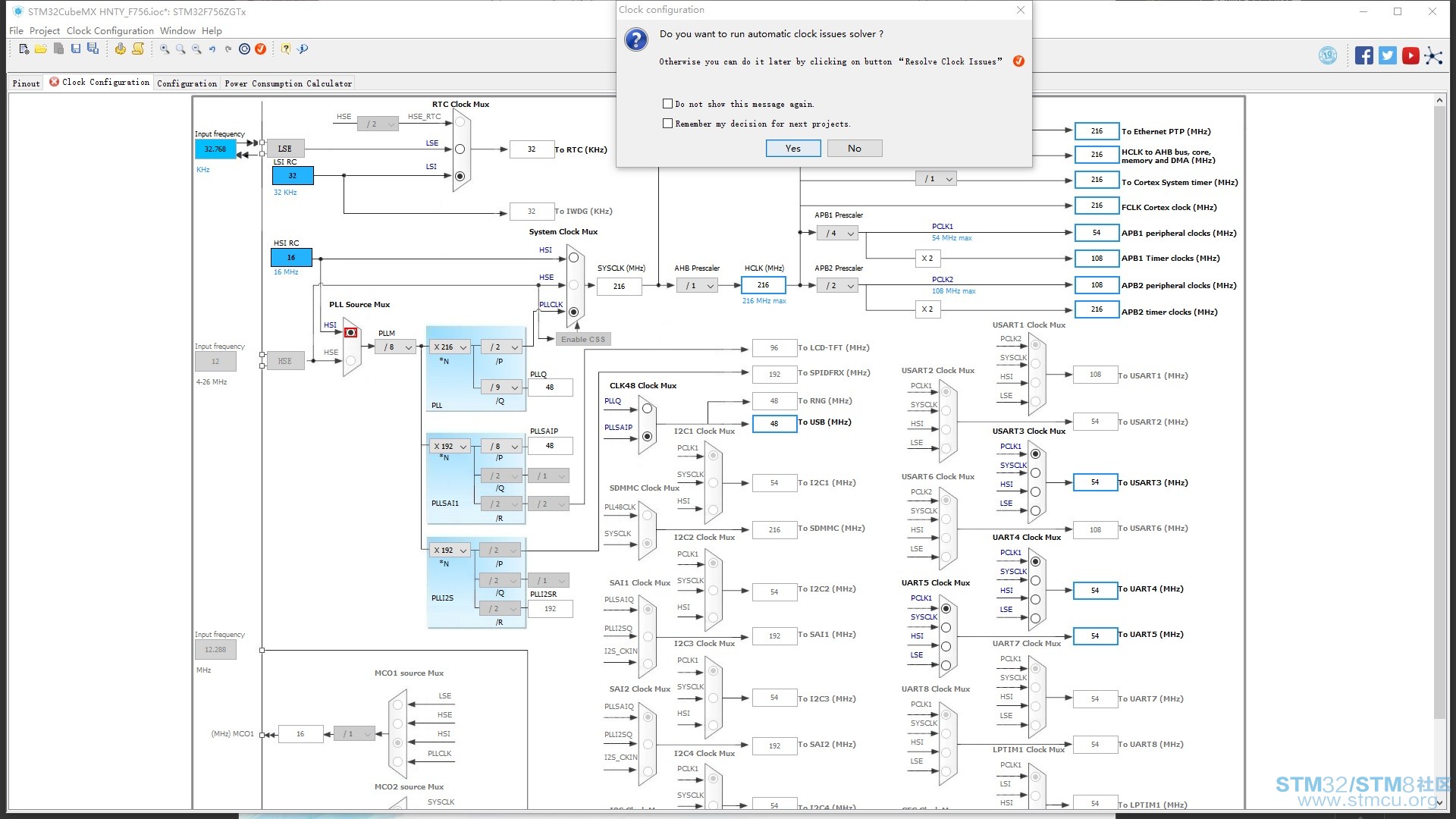The width and height of the screenshot is (1456, 819).
Task: Click the Zoom In magnifier icon
Action: [165, 49]
